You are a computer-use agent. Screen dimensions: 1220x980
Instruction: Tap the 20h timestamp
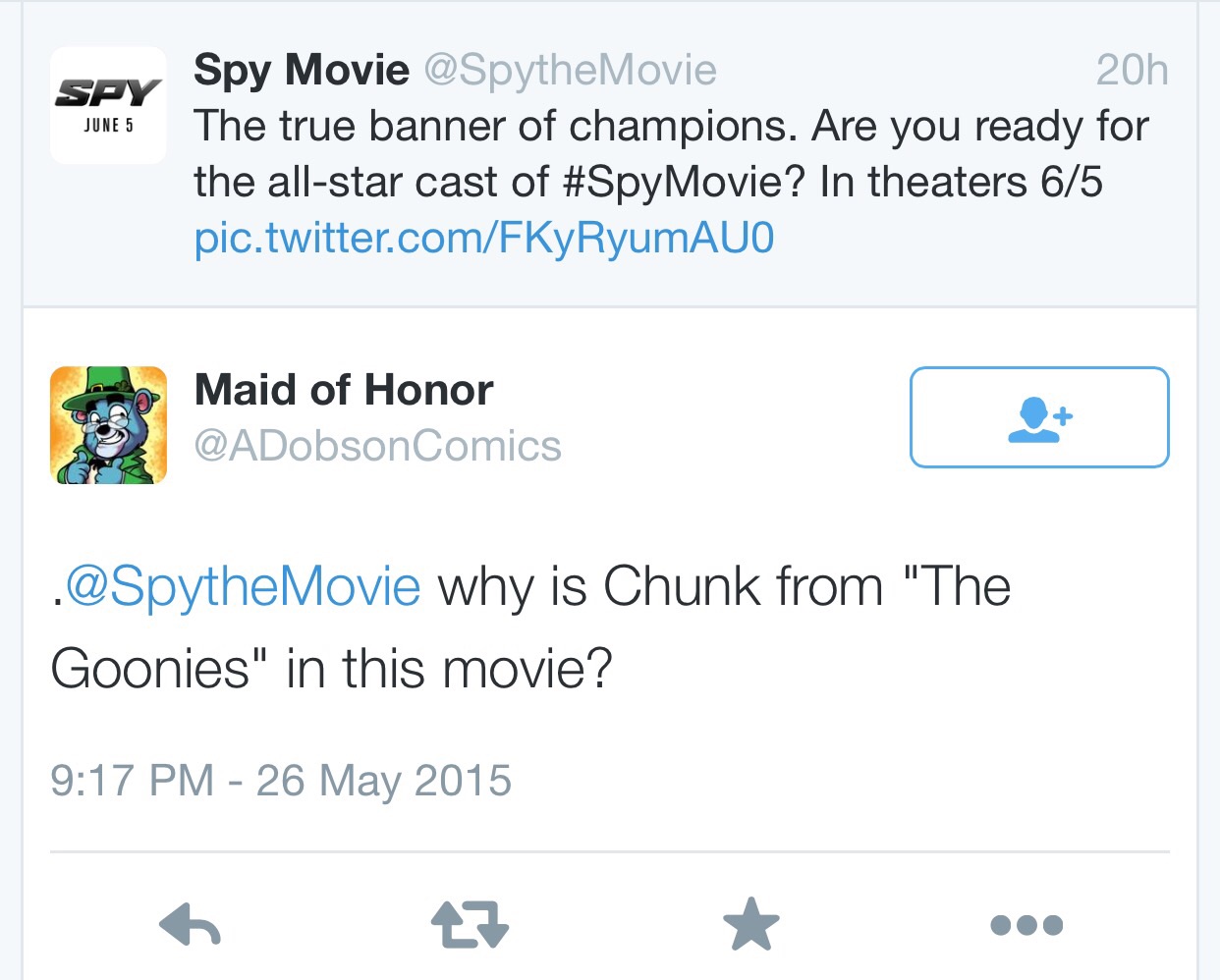pos(1133,70)
